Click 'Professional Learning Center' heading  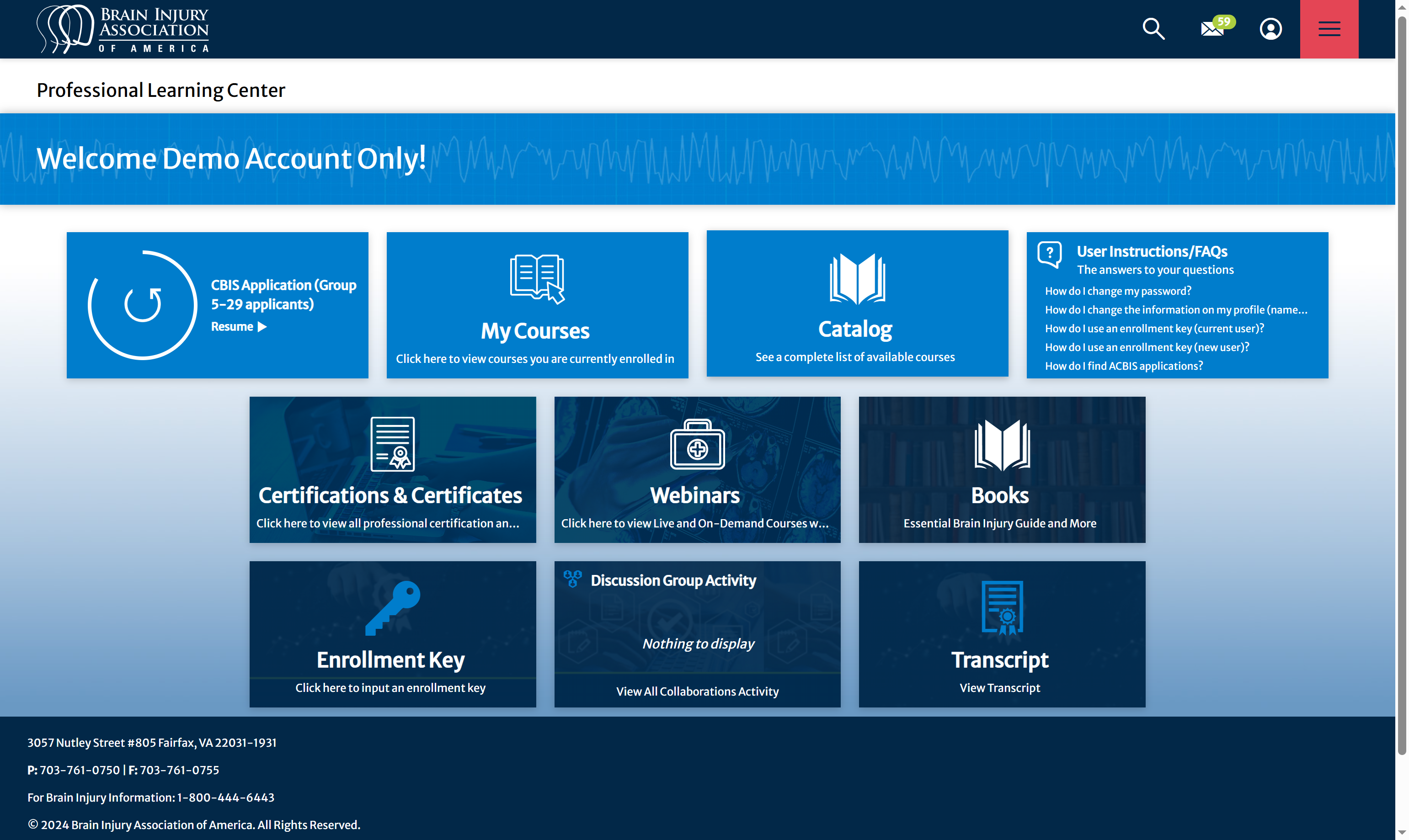point(161,90)
